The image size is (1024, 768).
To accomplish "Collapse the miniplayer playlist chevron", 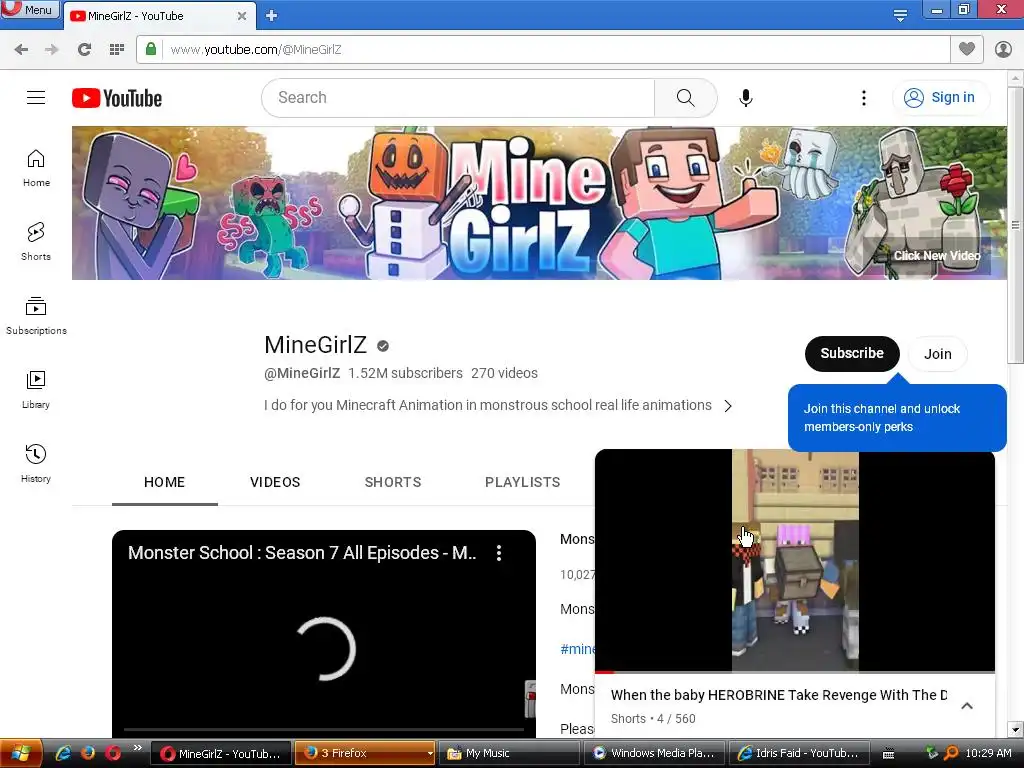I will (967, 706).
